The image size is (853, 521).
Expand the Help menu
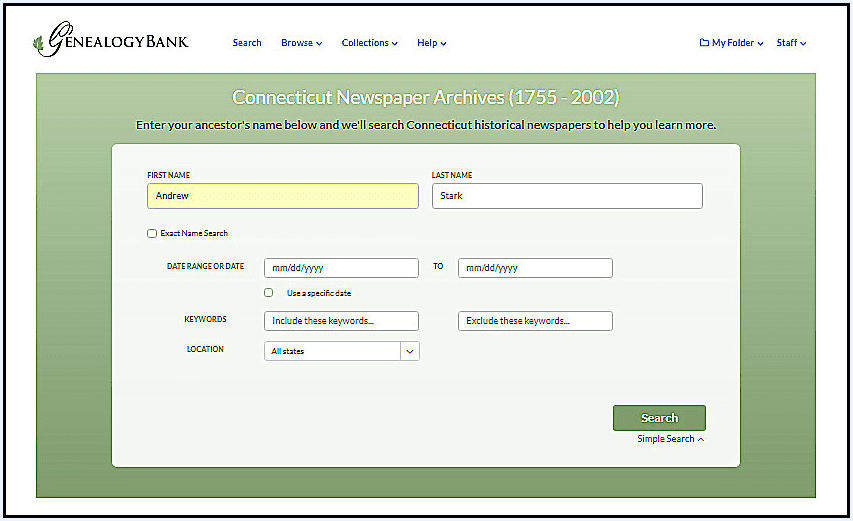click(x=431, y=42)
